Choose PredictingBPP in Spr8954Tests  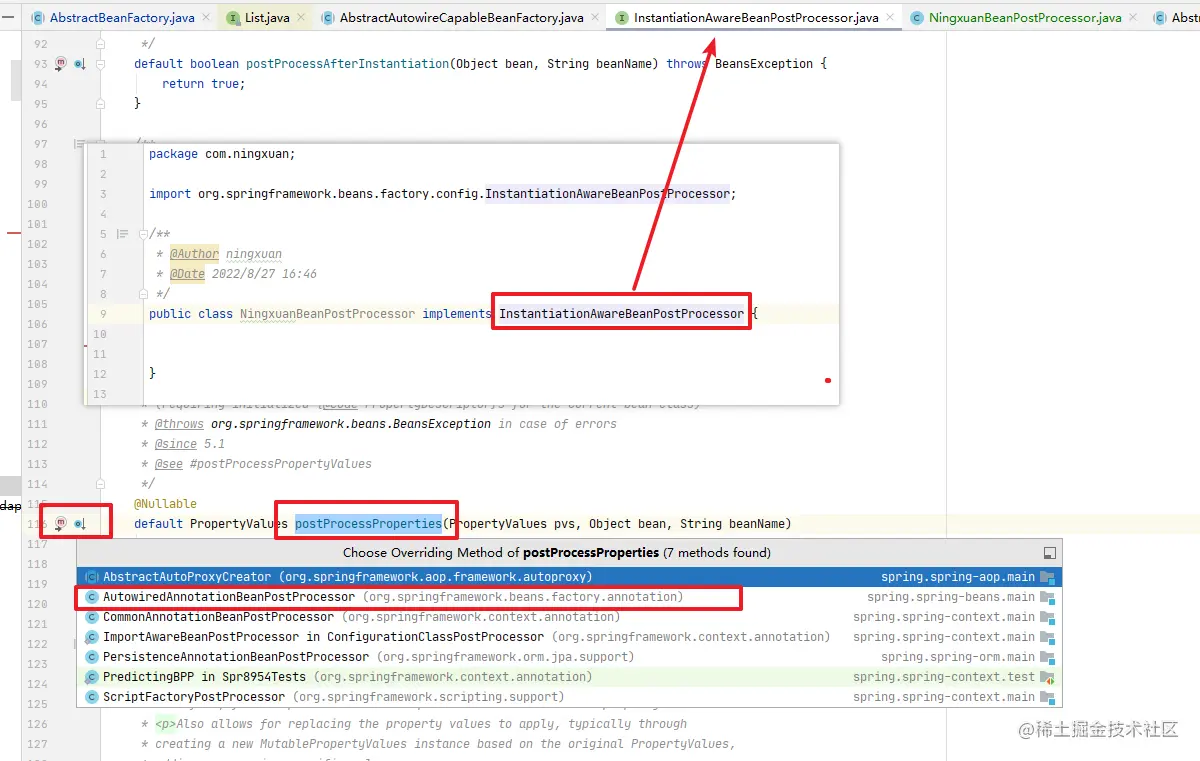569,677
